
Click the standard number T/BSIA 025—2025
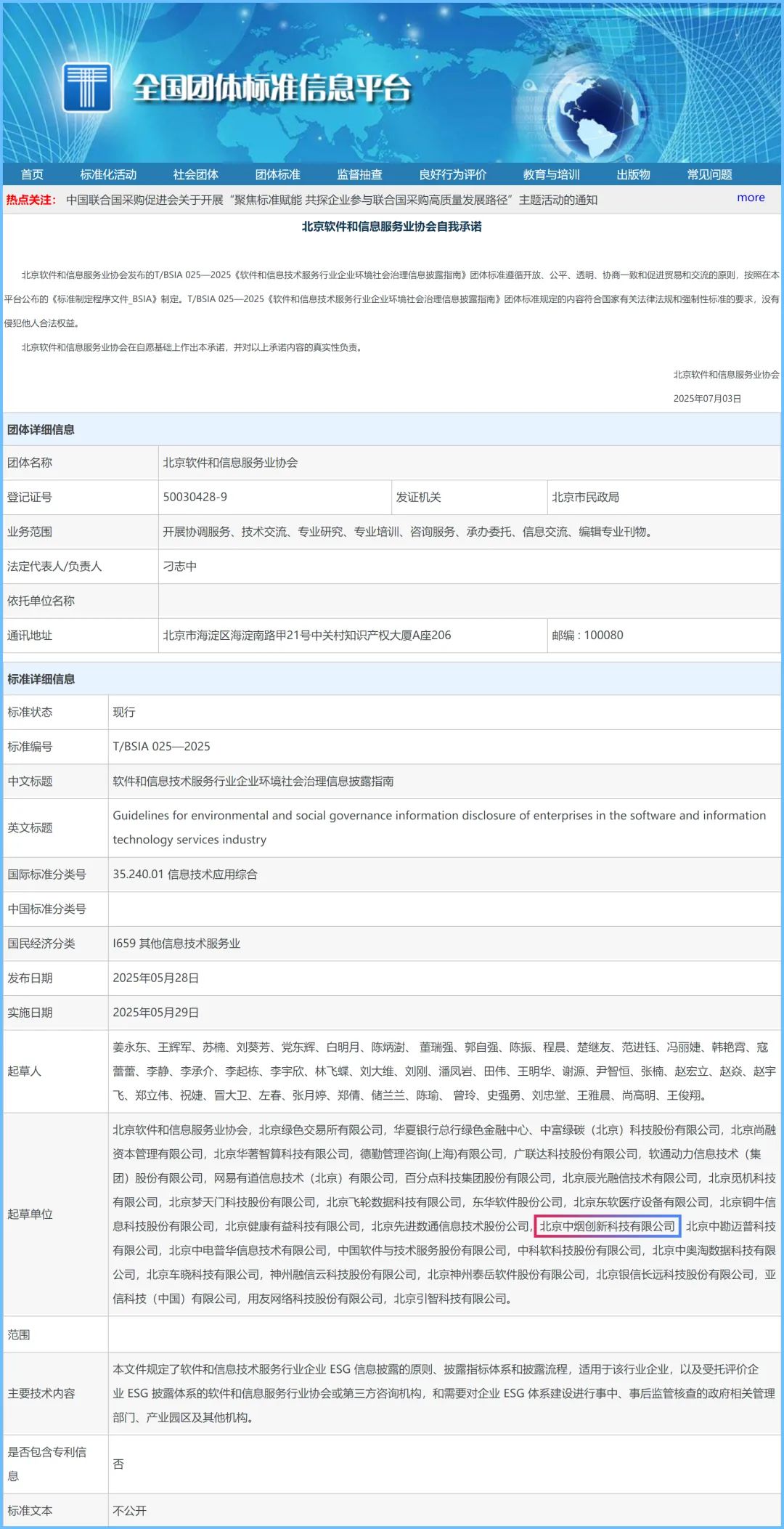point(161,746)
